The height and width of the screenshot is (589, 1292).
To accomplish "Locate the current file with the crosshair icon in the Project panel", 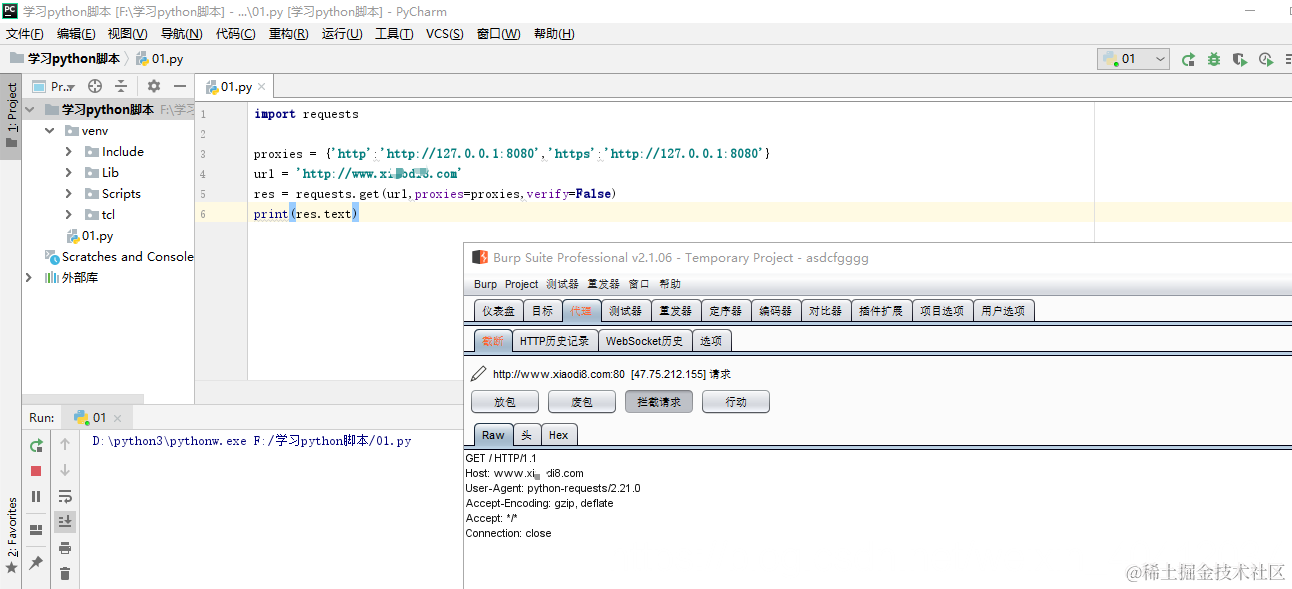I will (95, 86).
